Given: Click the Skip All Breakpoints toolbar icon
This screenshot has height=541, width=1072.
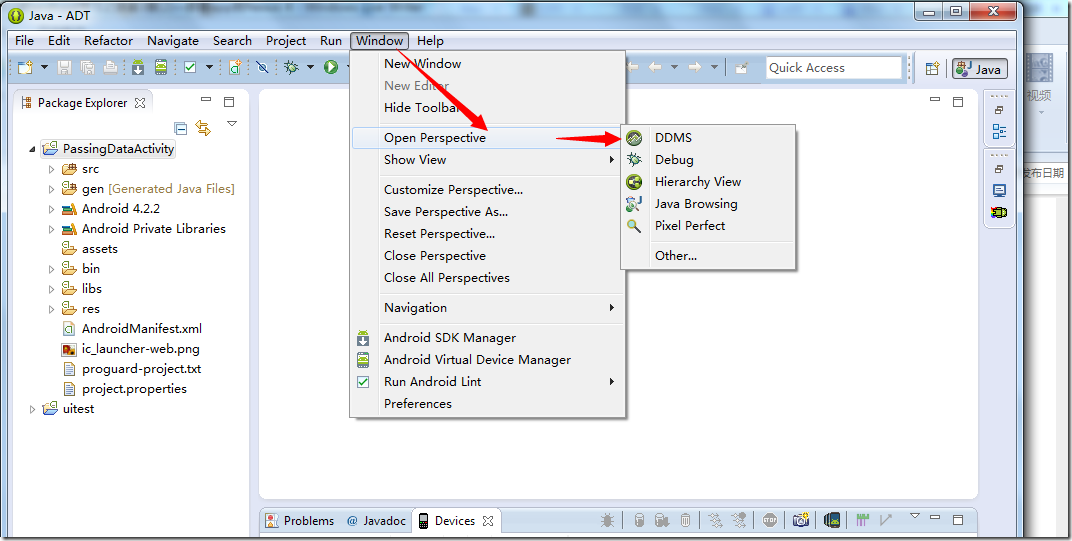Looking at the screenshot, I should pyautogui.click(x=263, y=67).
